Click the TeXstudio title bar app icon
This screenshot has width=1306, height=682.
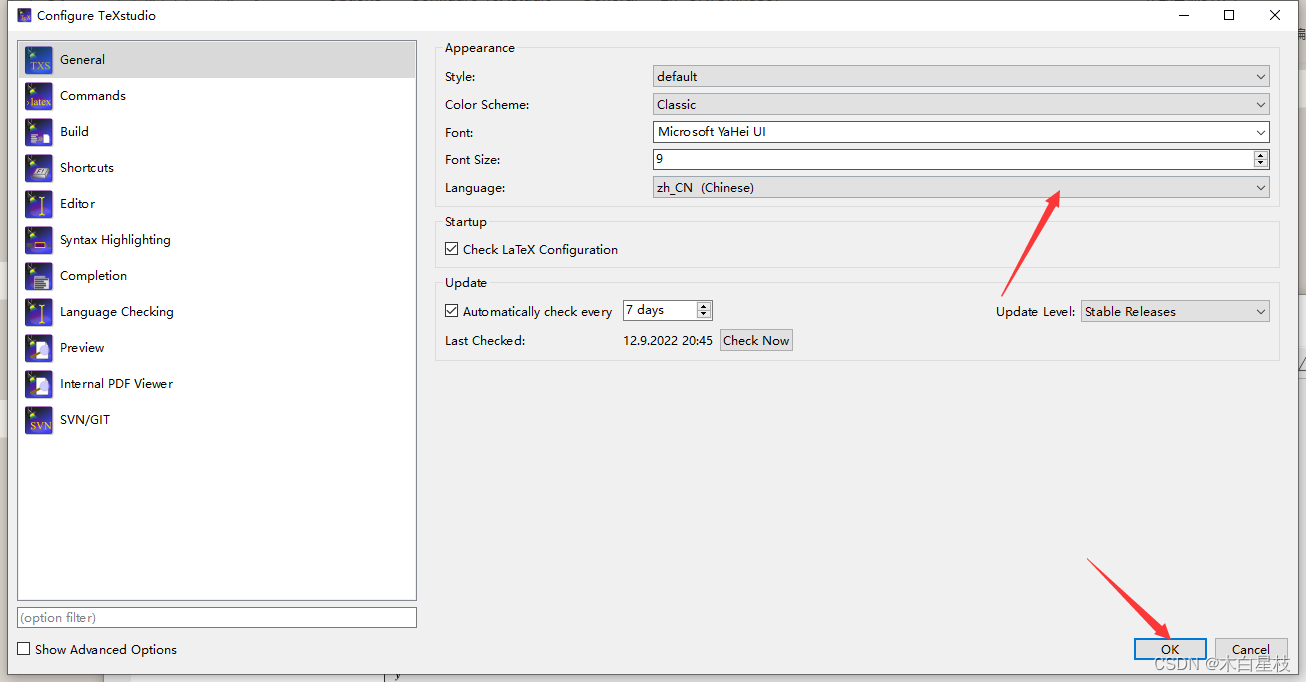24,15
